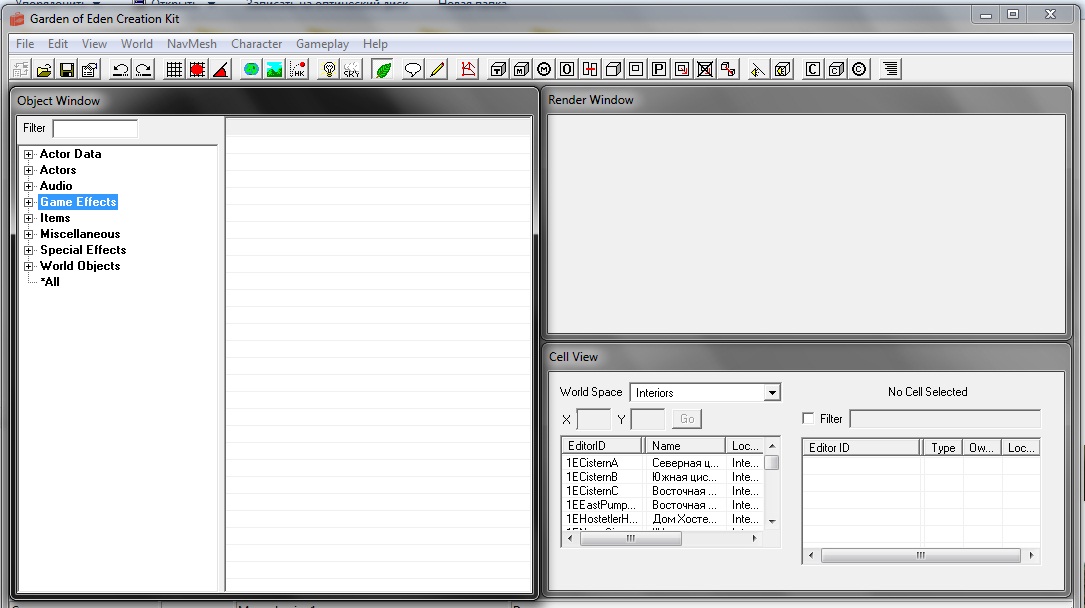1085x608 pixels.
Task: Click the speech bubble dialogue icon
Action: [413, 69]
